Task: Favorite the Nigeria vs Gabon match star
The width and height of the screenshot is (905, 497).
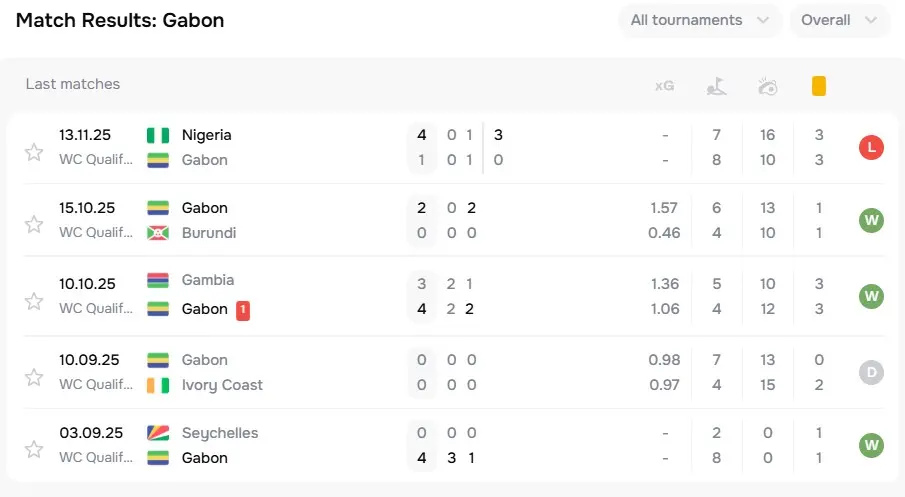Action: coord(34,152)
